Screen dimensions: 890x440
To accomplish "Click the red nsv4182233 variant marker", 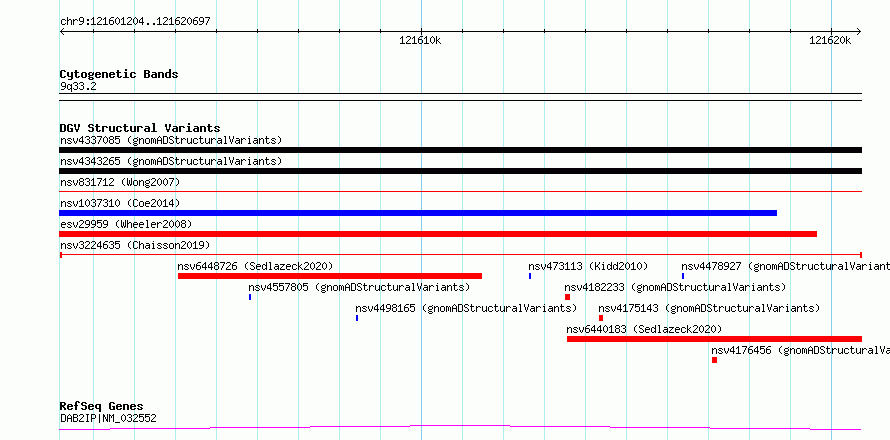I will pos(567,297).
